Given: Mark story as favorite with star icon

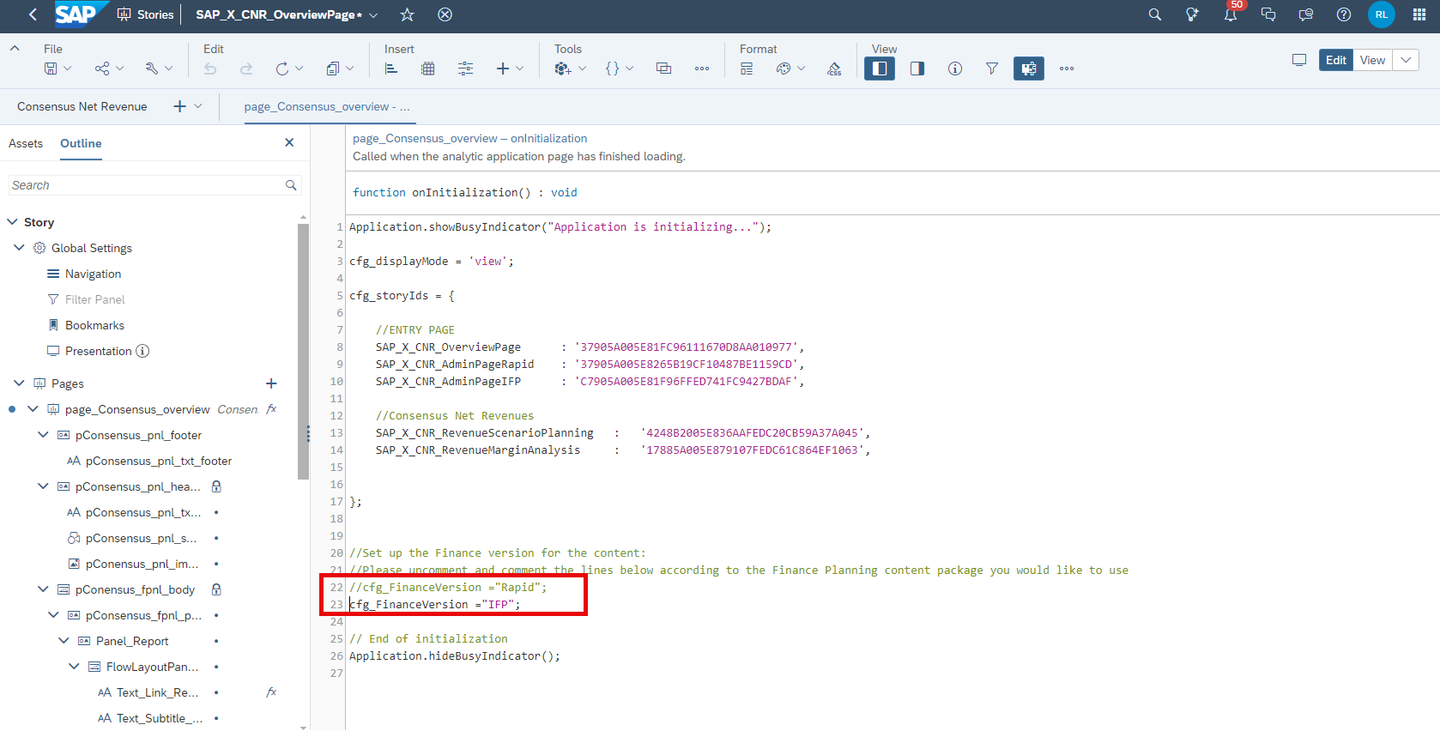Looking at the screenshot, I should (x=407, y=15).
